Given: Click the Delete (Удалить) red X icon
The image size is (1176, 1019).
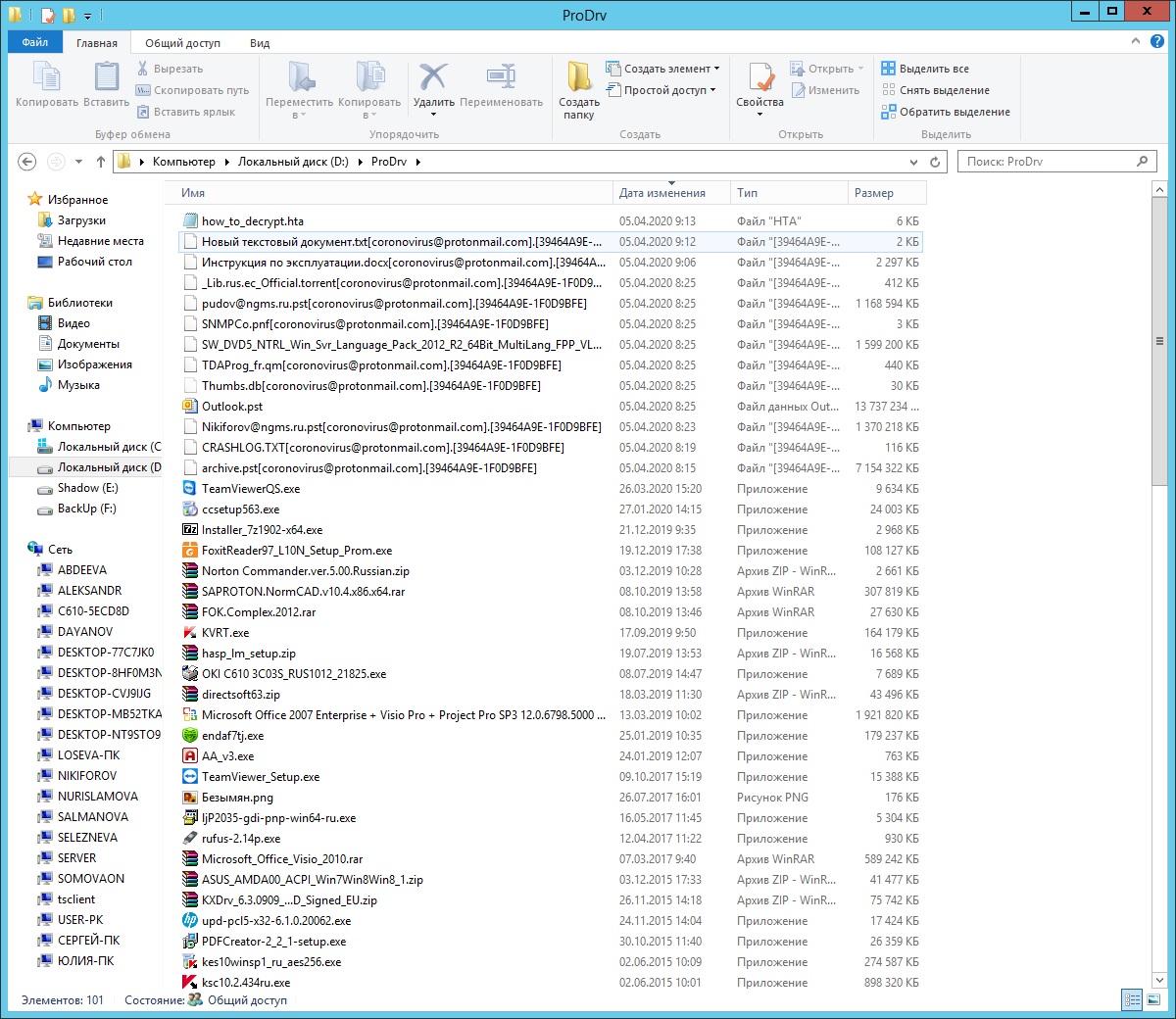Looking at the screenshot, I should click(433, 78).
